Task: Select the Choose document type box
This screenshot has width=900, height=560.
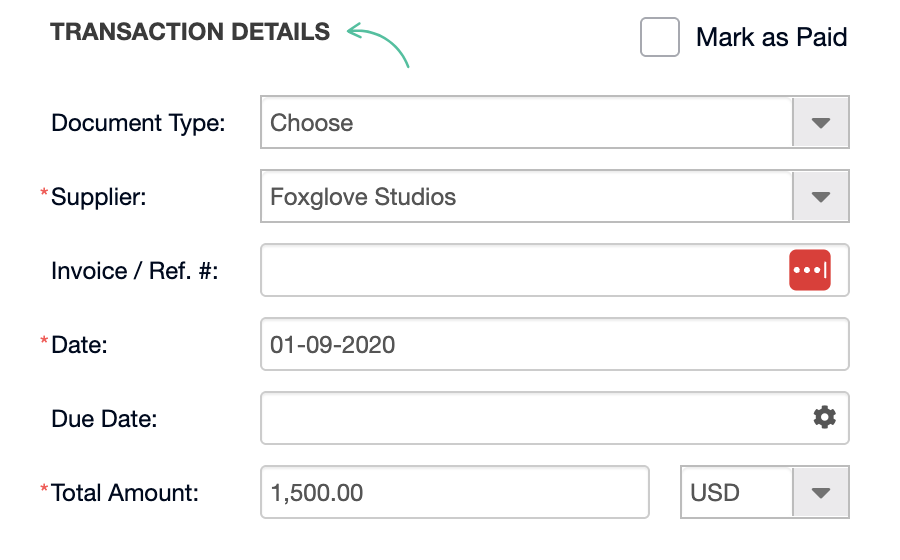Action: 554,122
